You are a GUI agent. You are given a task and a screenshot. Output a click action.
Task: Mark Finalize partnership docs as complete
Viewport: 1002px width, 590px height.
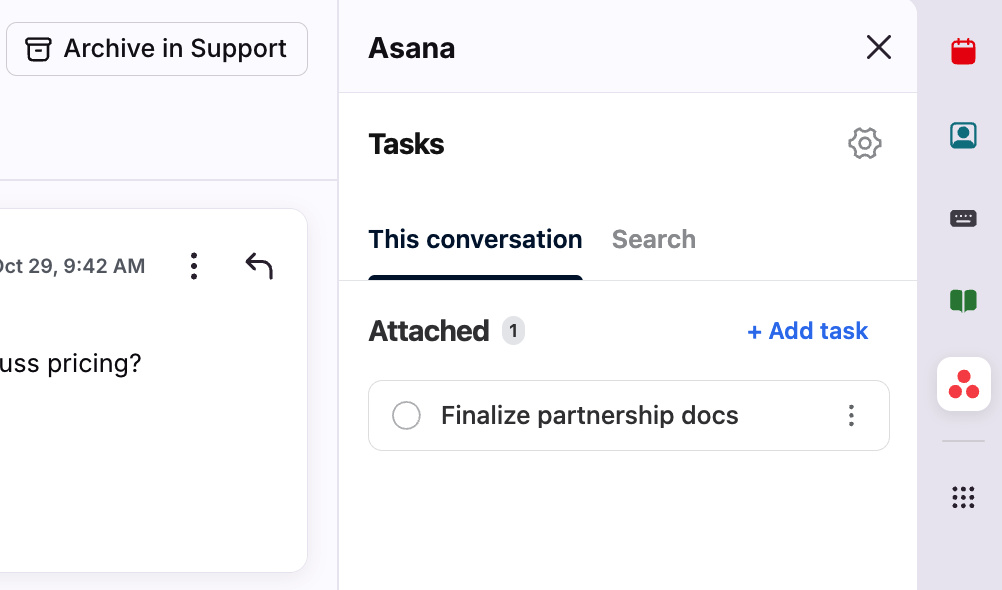[x=406, y=416]
